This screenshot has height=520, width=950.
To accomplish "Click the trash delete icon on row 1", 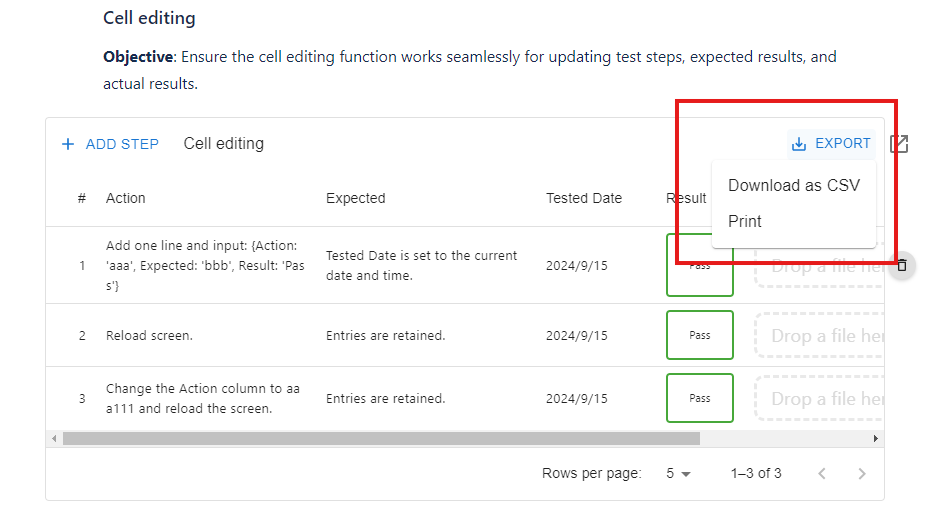I will tap(901, 265).
